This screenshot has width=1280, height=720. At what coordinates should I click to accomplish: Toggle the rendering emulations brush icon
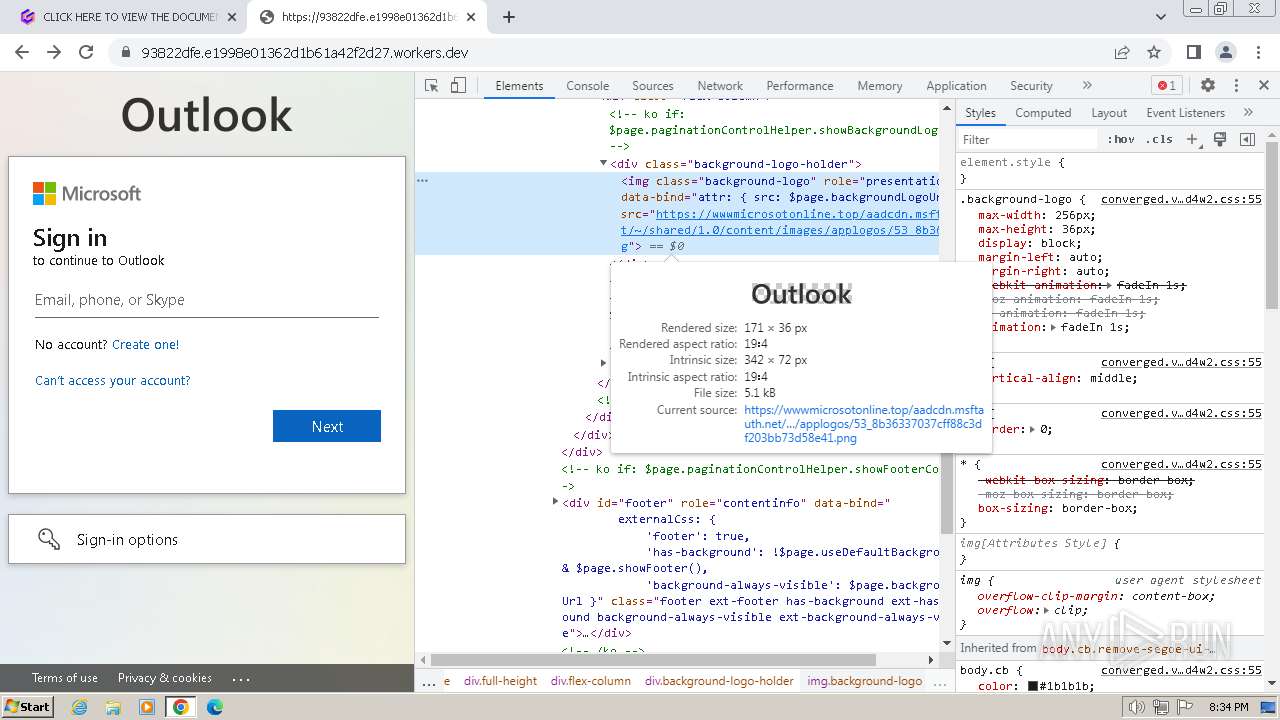[x=1220, y=140]
